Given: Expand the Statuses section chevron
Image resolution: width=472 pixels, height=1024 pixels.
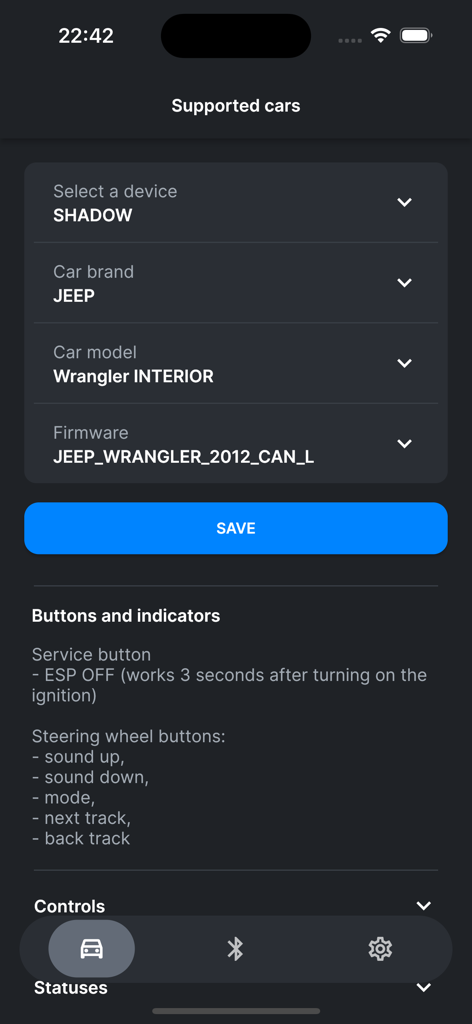Looking at the screenshot, I should click(x=424, y=987).
